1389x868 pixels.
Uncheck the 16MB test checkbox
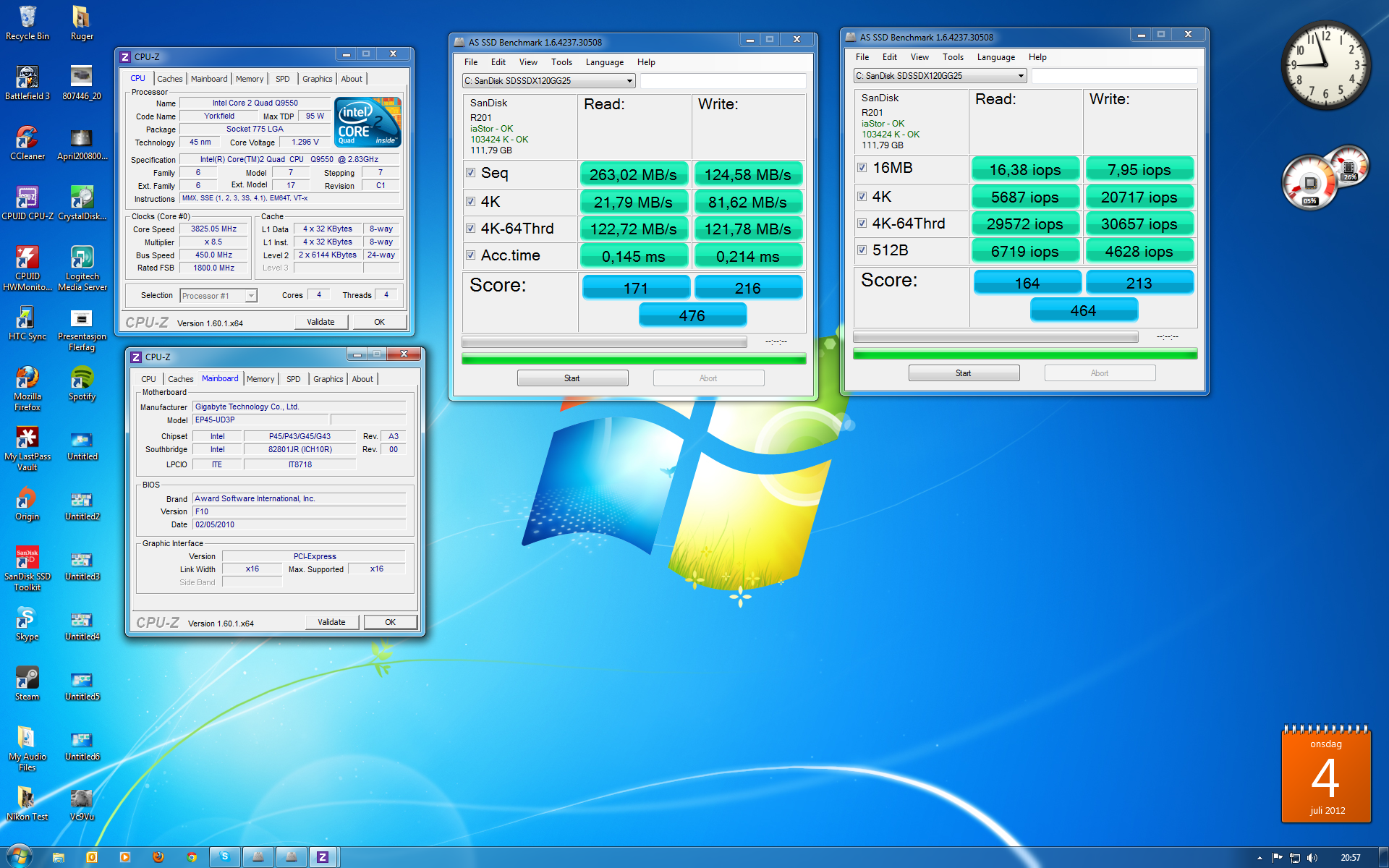[x=862, y=168]
